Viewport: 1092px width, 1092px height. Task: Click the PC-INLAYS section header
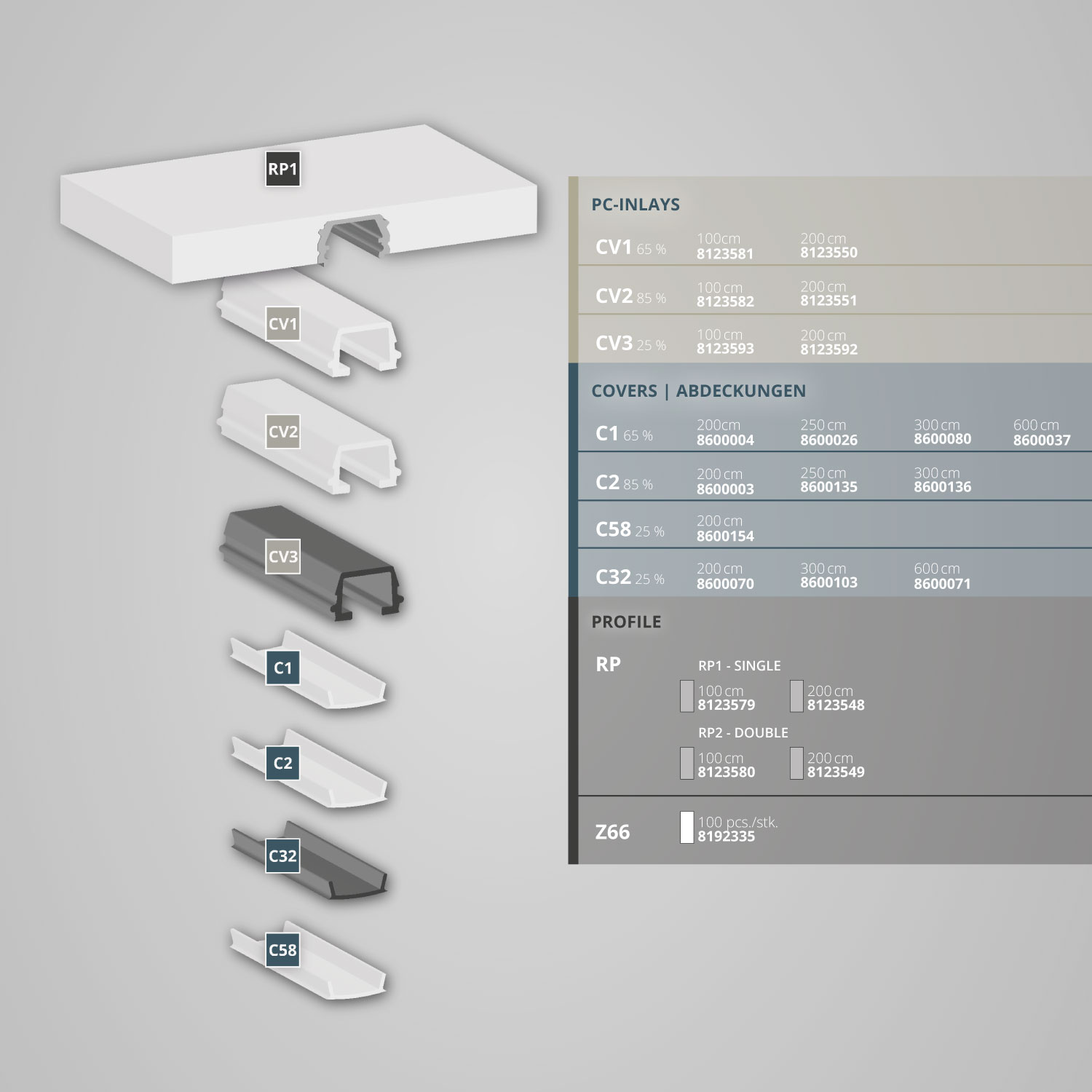coord(635,205)
